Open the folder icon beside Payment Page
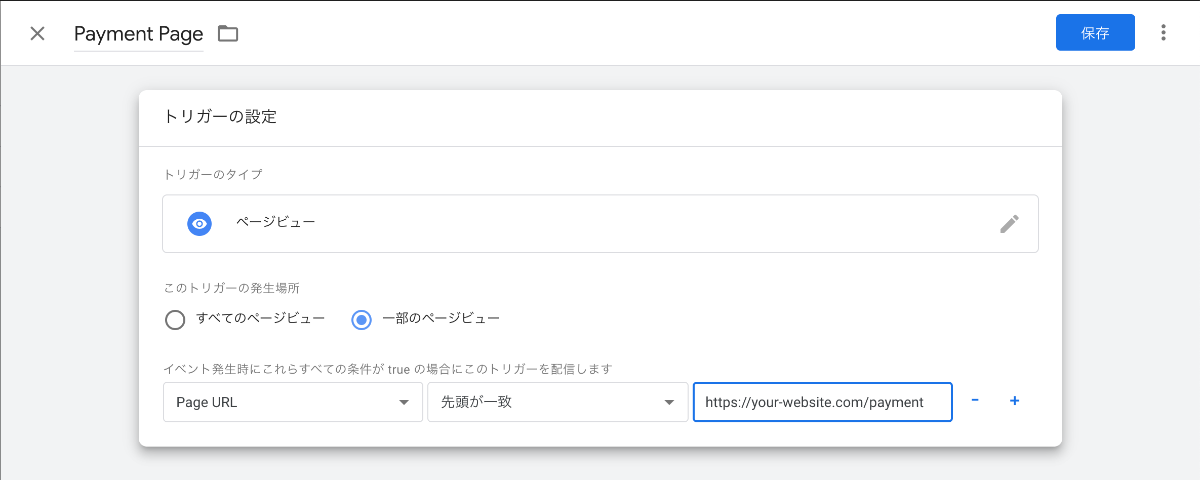The width and height of the screenshot is (1200, 480). 228,33
